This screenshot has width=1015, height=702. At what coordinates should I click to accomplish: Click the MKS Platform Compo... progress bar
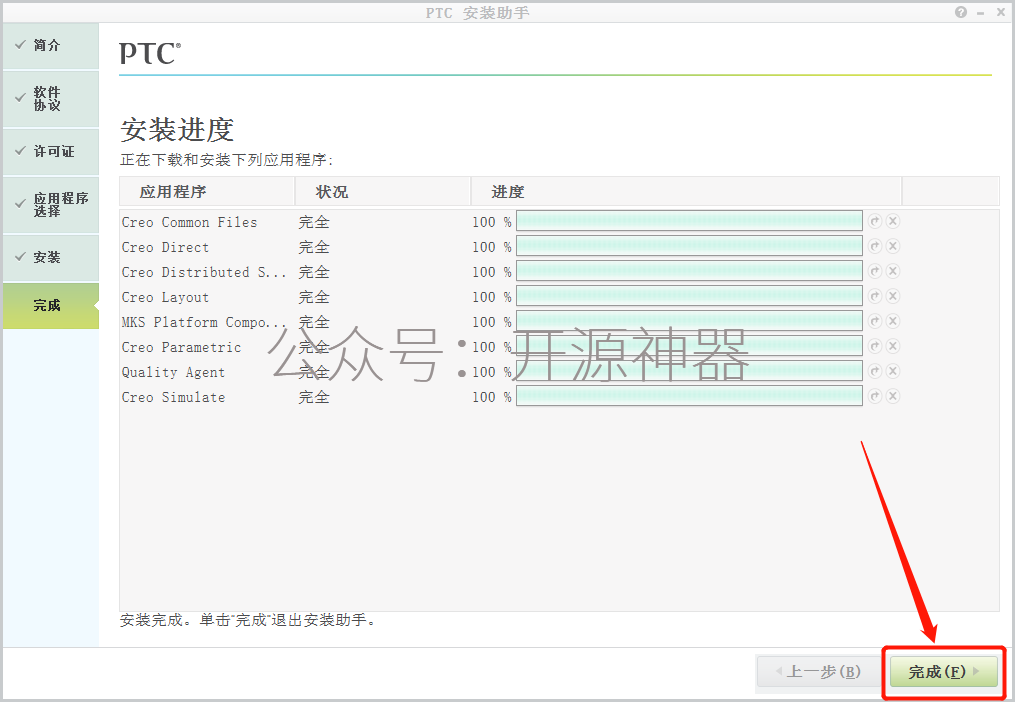click(689, 321)
